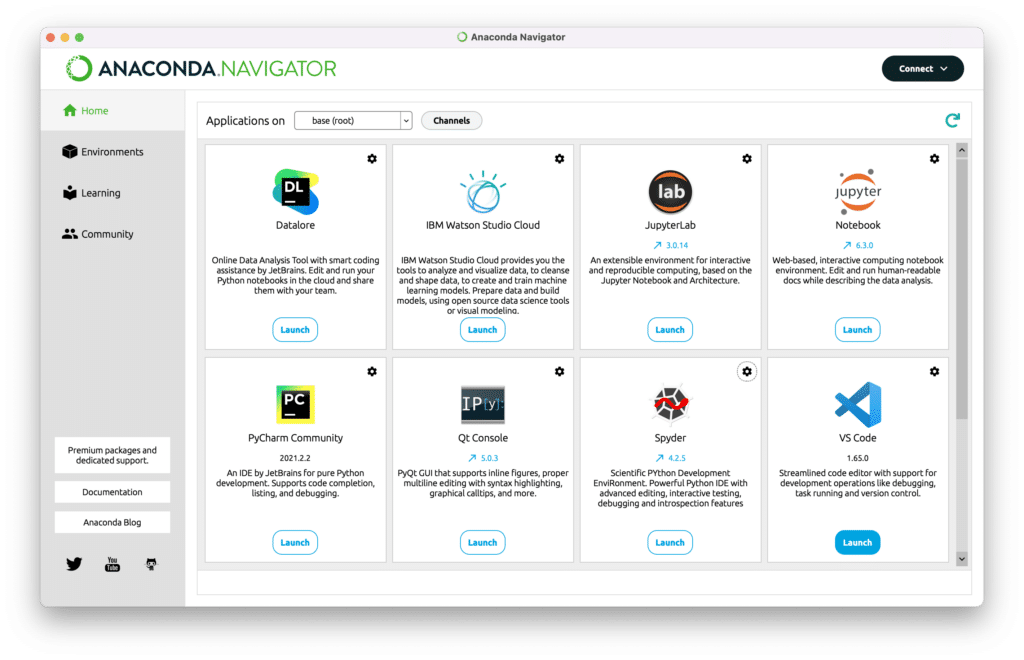1024x660 pixels.
Task: Launch IBM Watson Studio Cloud
Action: [483, 330]
